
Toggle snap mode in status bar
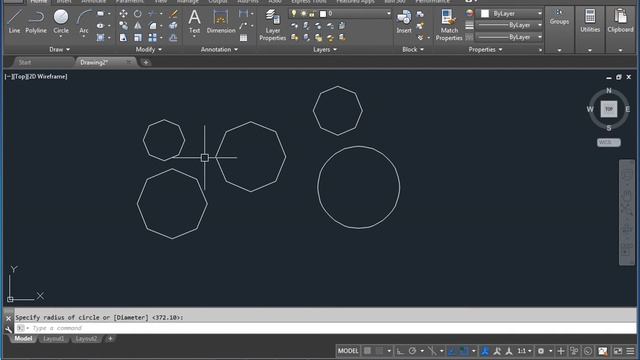pos(380,351)
